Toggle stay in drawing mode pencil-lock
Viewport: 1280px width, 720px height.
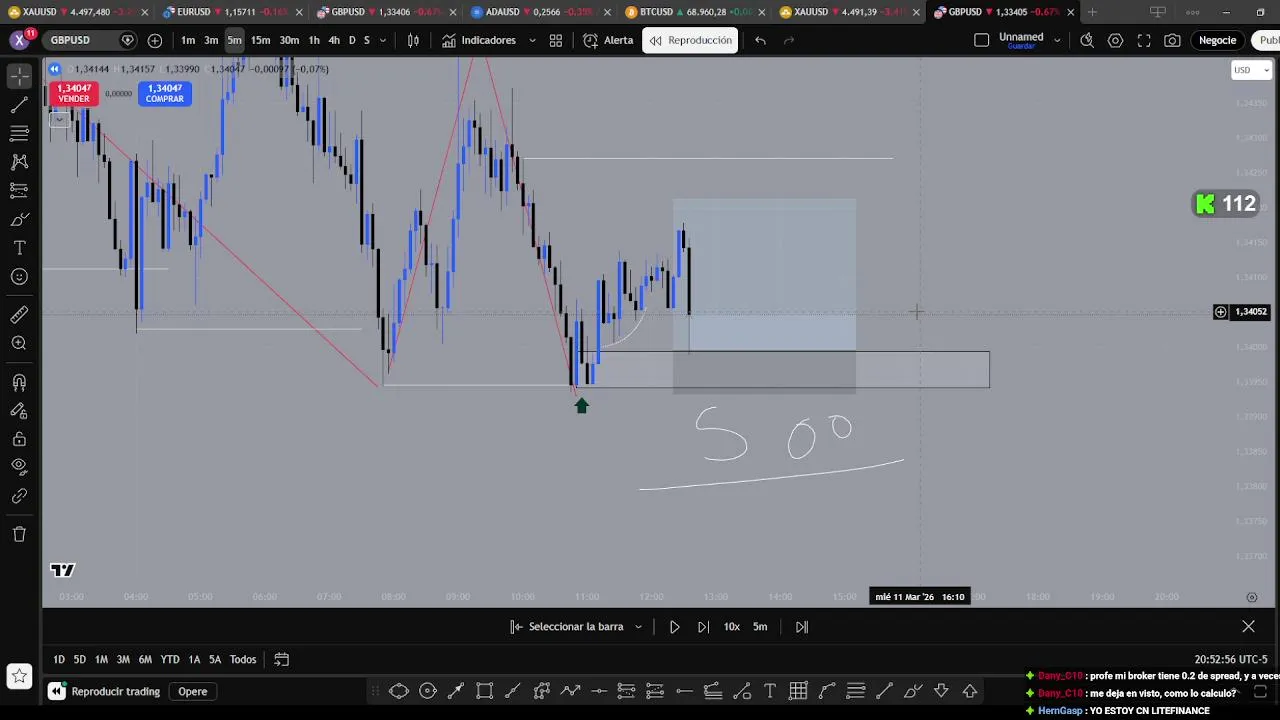19,410
